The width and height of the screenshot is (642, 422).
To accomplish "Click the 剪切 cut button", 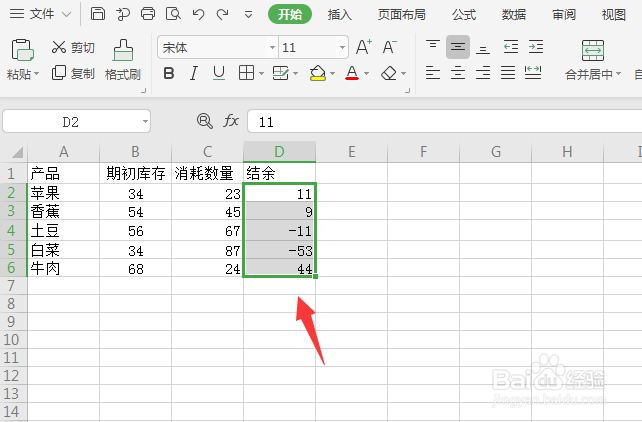I will click(73, 47).
